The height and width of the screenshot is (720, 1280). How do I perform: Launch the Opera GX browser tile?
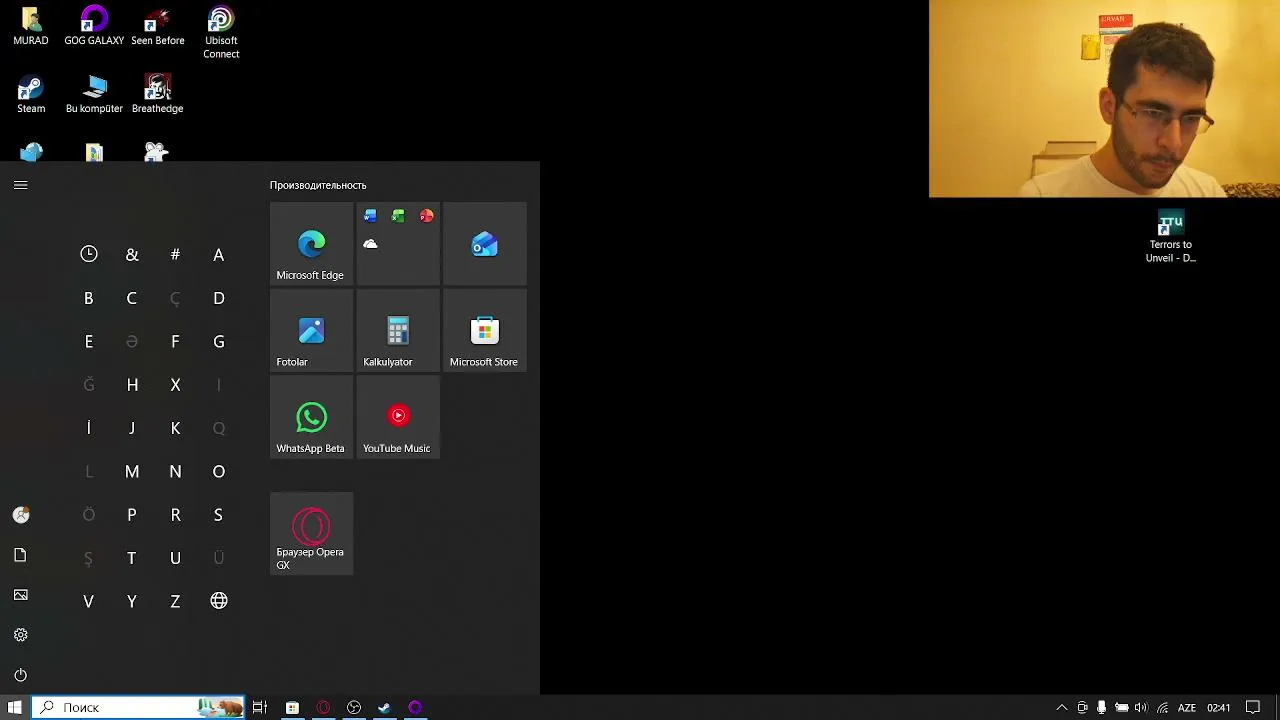pyautogui.click(x=311, y=534)
